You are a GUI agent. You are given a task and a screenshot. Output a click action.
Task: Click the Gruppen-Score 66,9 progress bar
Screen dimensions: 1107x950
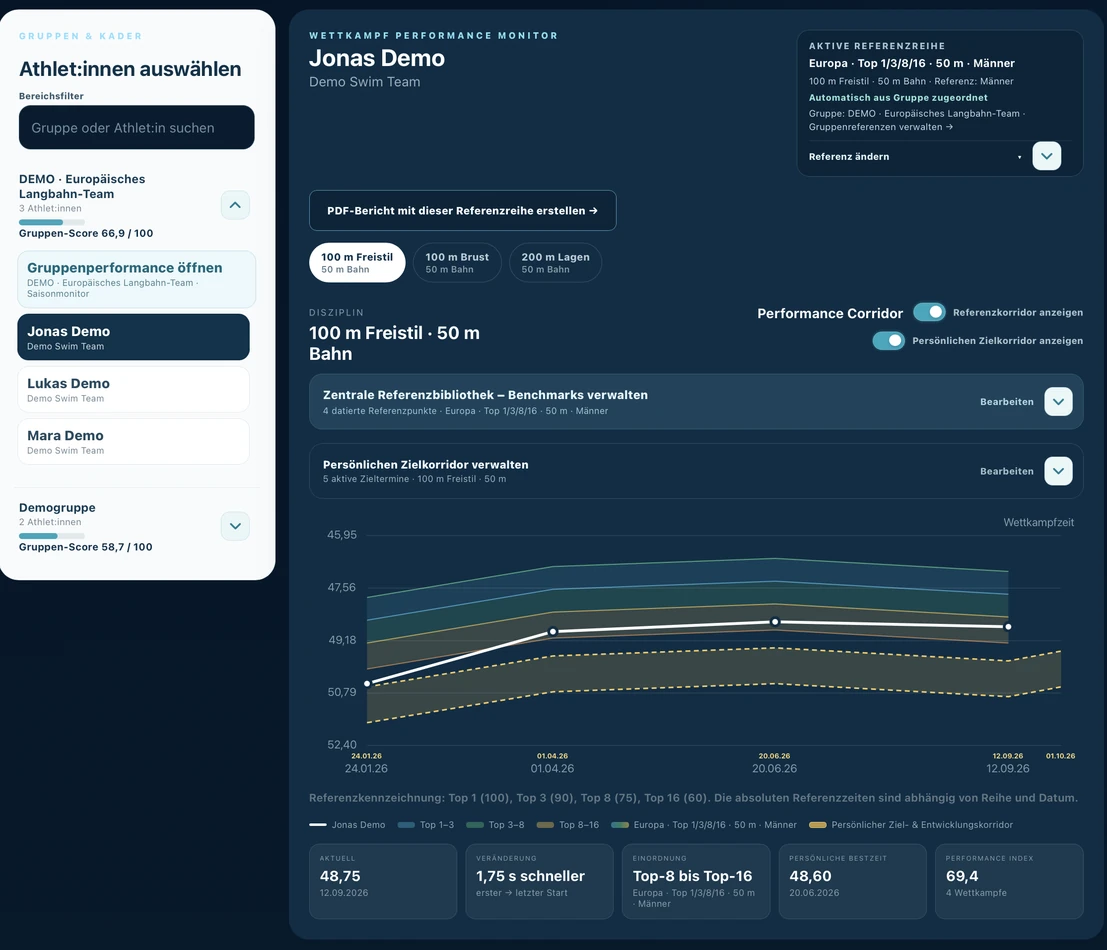pyautogui.click(x=52, y=222)
